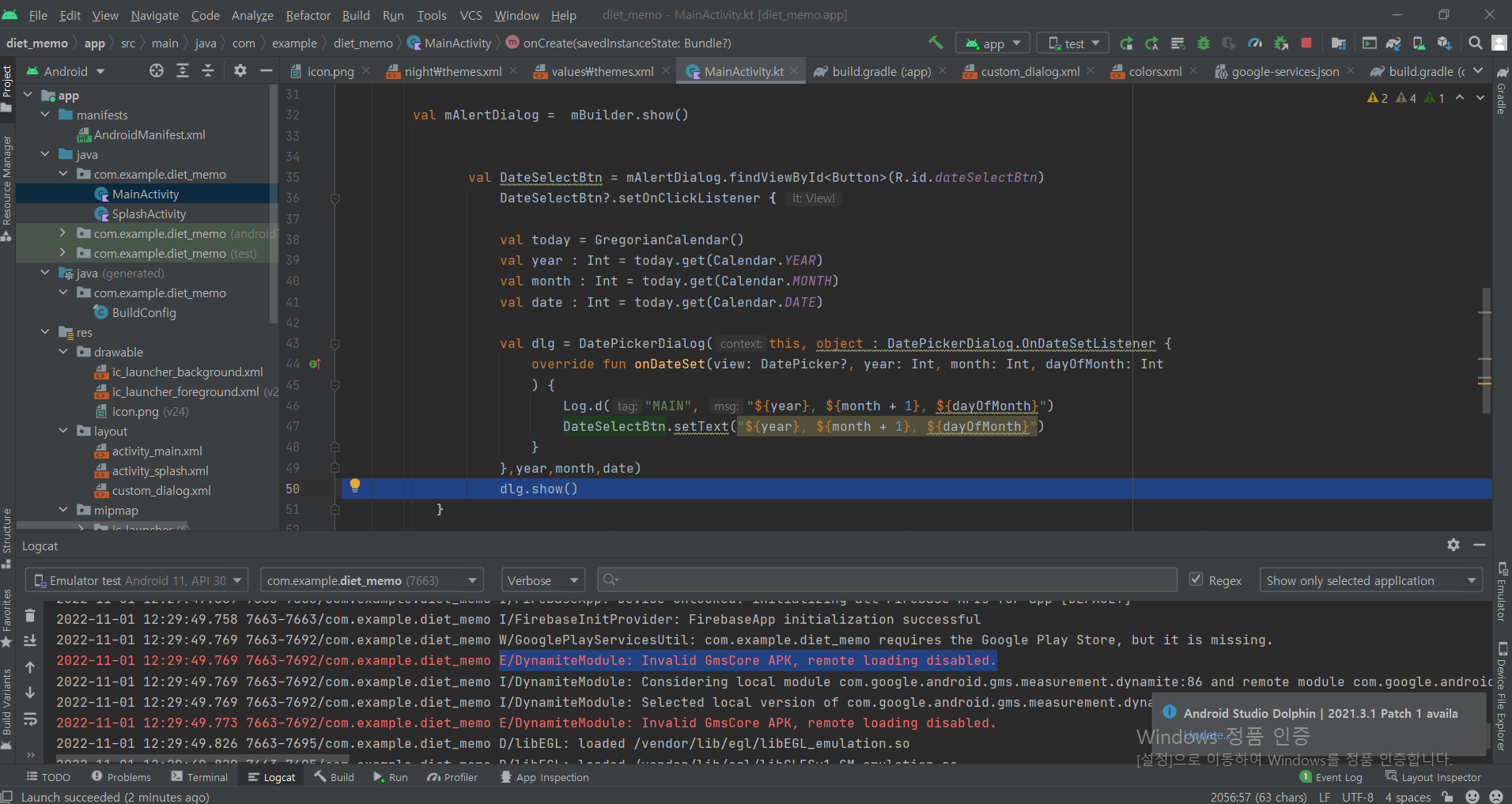Open the Gradle side panel

click(1502, 92)
